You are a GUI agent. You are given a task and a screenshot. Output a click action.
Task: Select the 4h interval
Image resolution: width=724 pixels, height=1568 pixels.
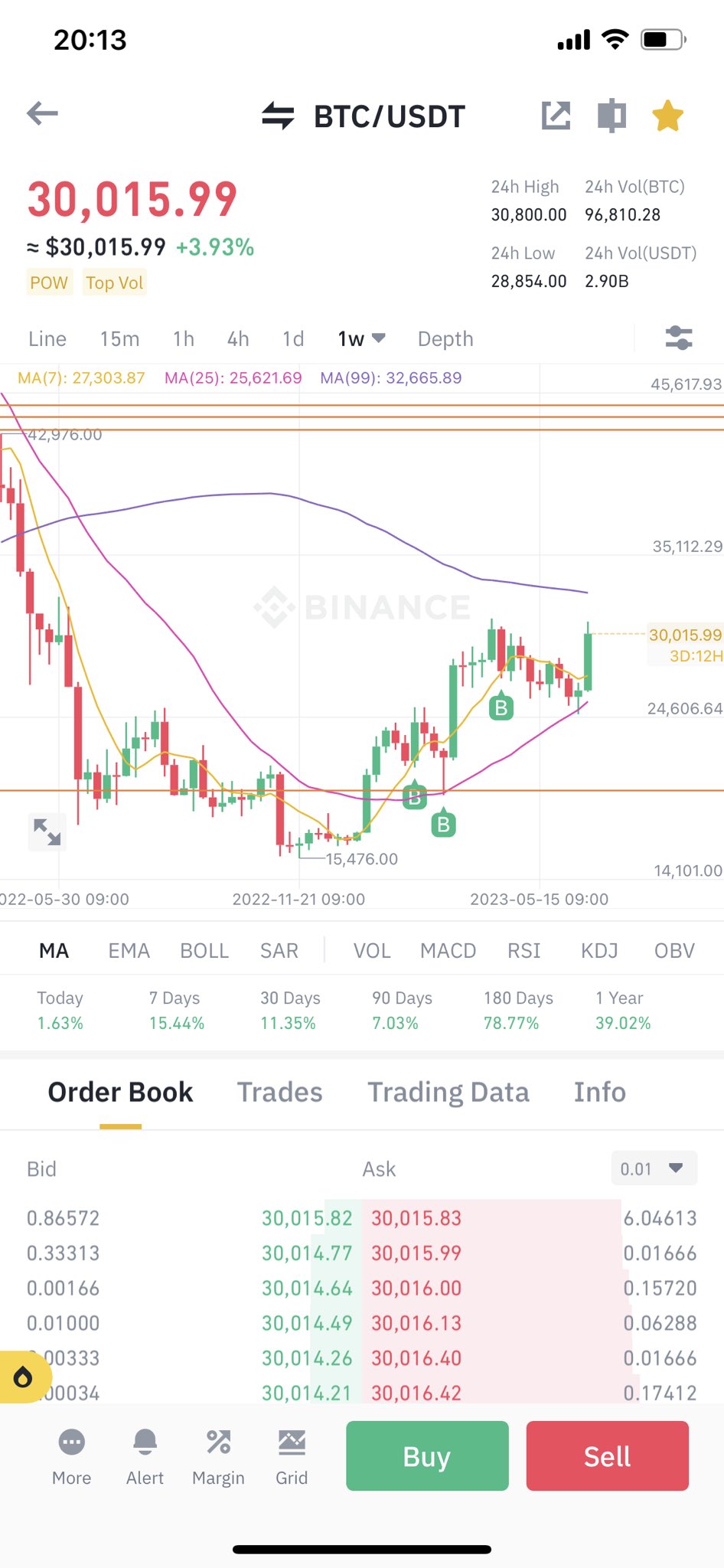tap(238, 338)
